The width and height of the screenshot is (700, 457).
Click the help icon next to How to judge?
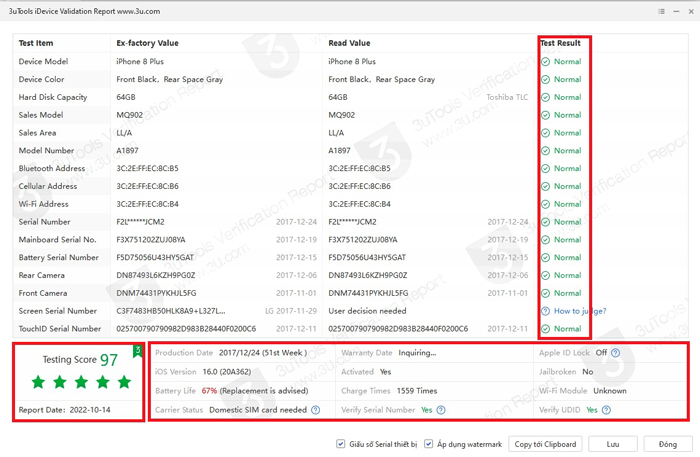point(546,311)
